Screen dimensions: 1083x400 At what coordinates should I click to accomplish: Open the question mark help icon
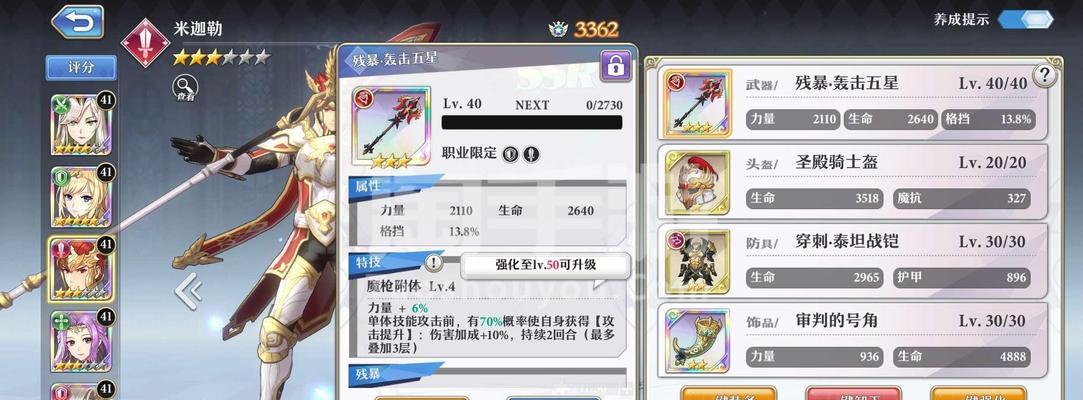pos(1045,75)
